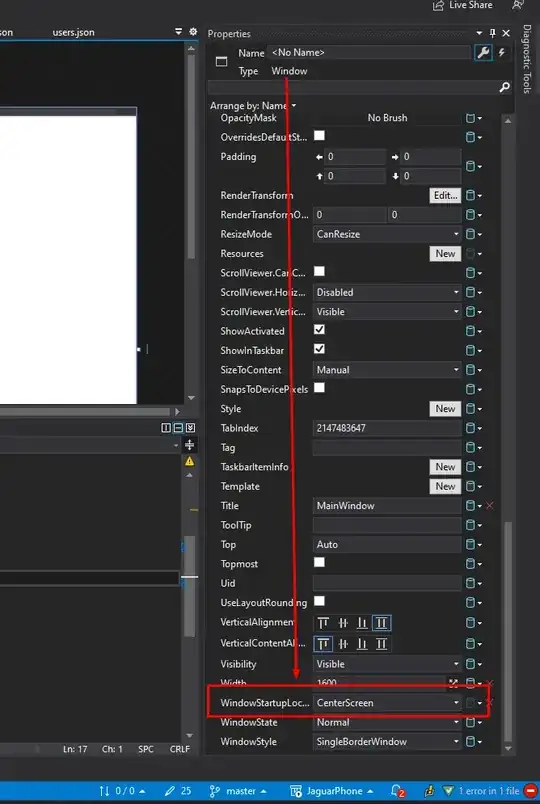540x804 pixels.
Task: Click the designer horizontal scrollbar right arrow
Action: click(177, 411)
